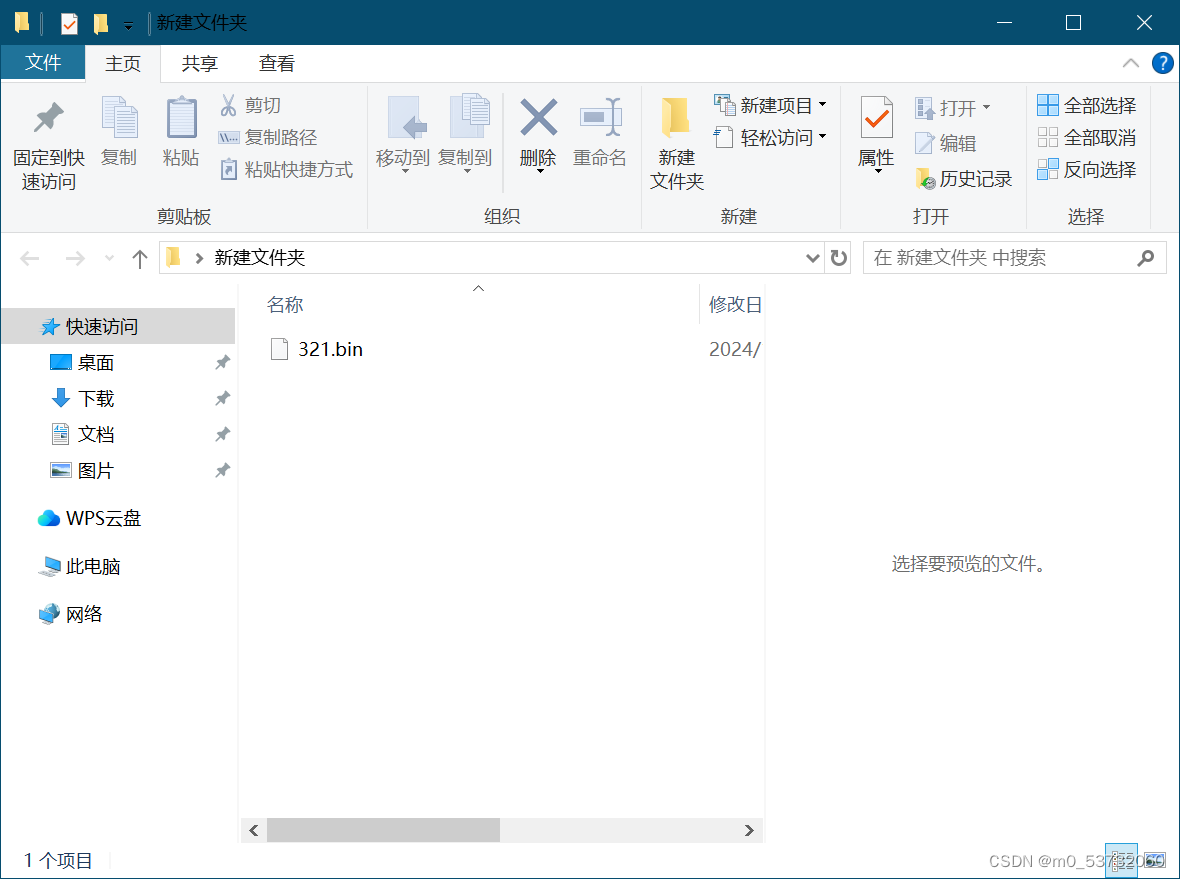Click the Delete (删除) X icon

(x=539, y=118)
